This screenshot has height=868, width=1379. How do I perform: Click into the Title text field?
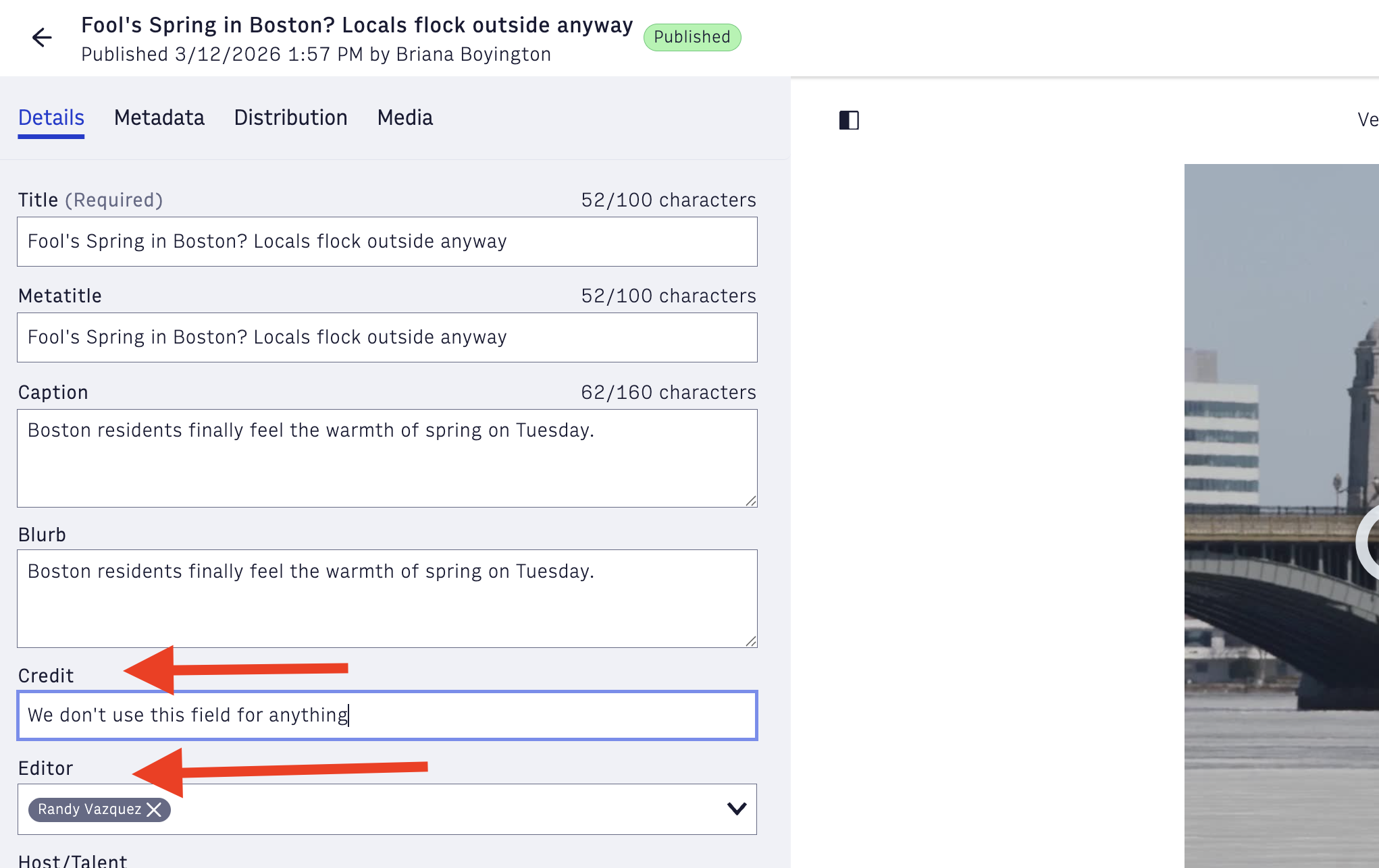387,242
